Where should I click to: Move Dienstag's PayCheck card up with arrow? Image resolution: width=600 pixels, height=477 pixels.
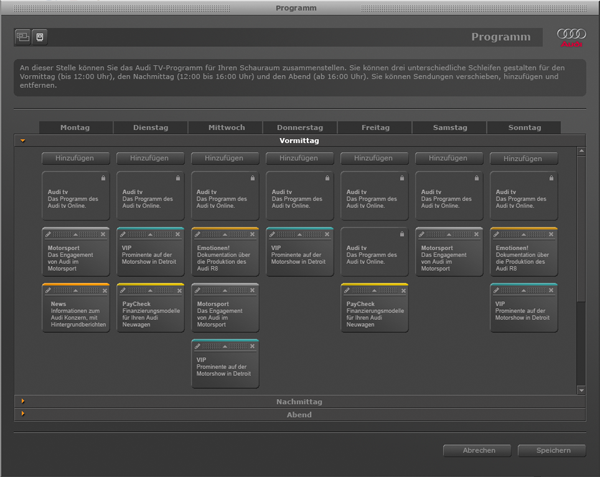coord(150,290)
